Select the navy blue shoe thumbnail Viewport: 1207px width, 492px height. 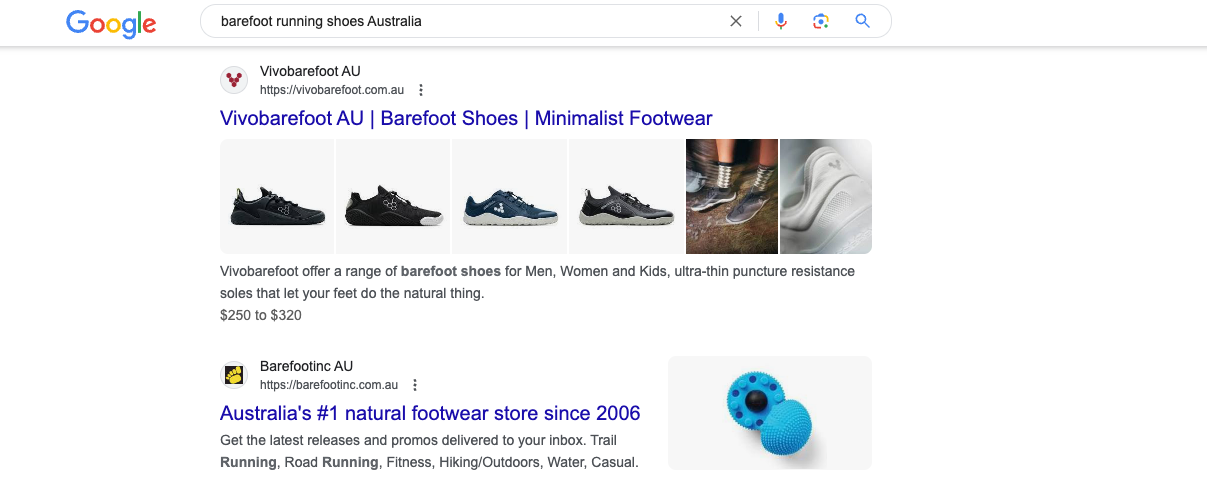pos(509,196)
